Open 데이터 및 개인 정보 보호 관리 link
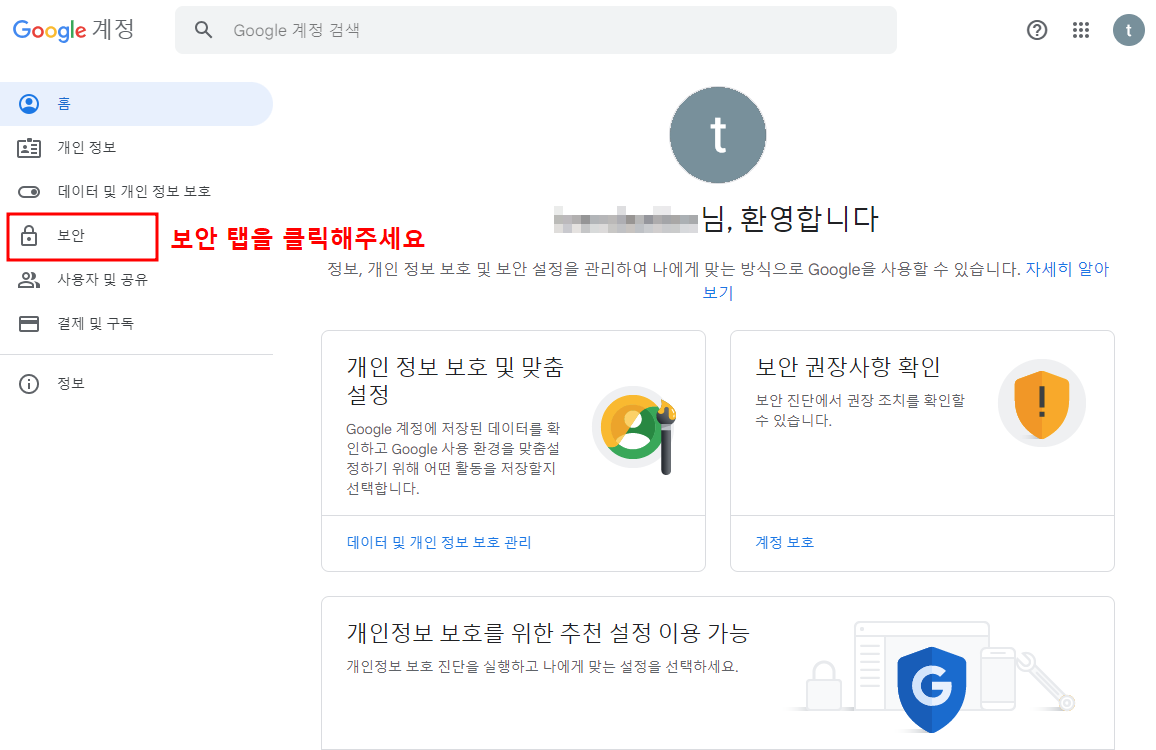1156x750 pixels. coord(439,542)
